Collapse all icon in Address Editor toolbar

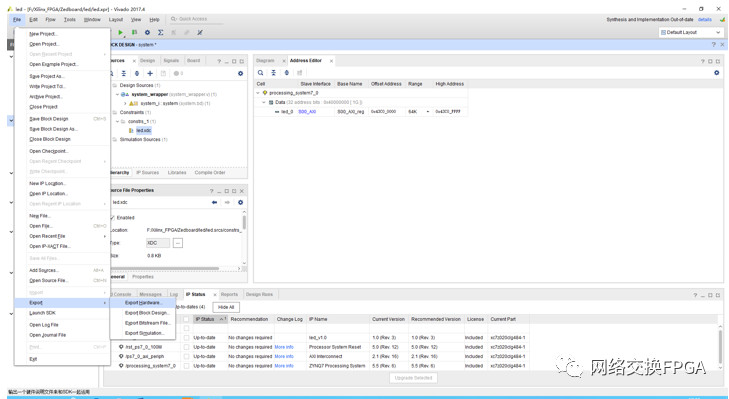click(x=274, y=73)
